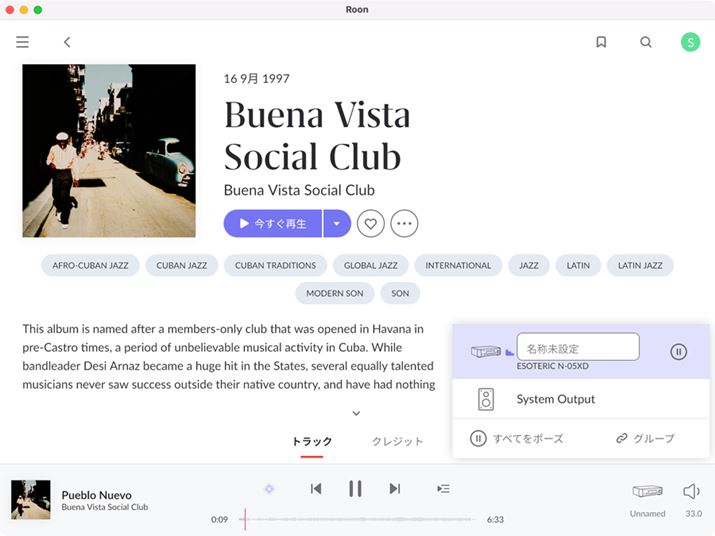Expand the album description chevron

pos(356,413)
